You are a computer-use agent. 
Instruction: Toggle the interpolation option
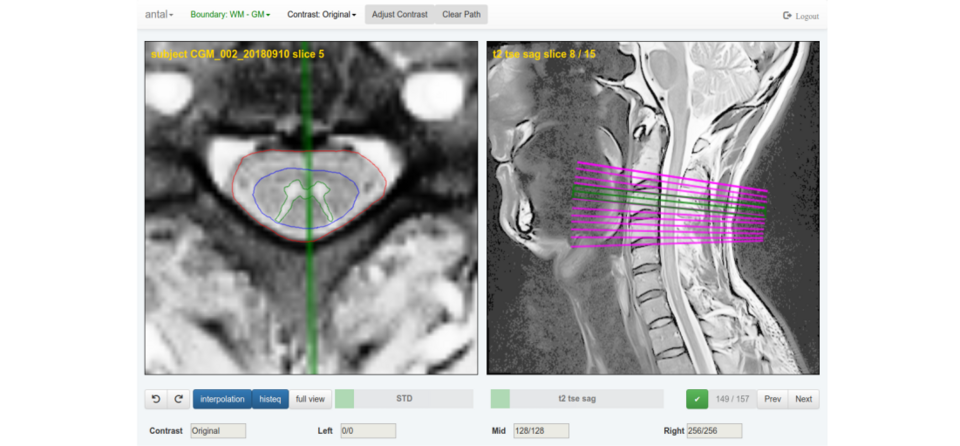[x=222, y=399]
